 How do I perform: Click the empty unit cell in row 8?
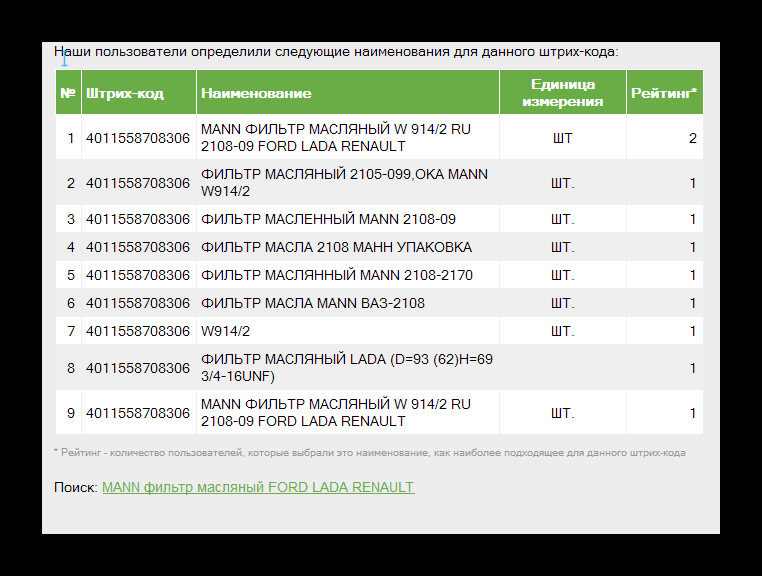tap(562, 368)
